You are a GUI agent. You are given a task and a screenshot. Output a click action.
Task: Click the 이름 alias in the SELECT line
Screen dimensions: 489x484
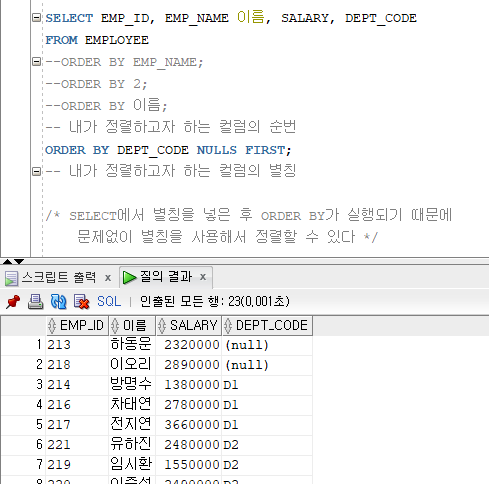(251, 17)
